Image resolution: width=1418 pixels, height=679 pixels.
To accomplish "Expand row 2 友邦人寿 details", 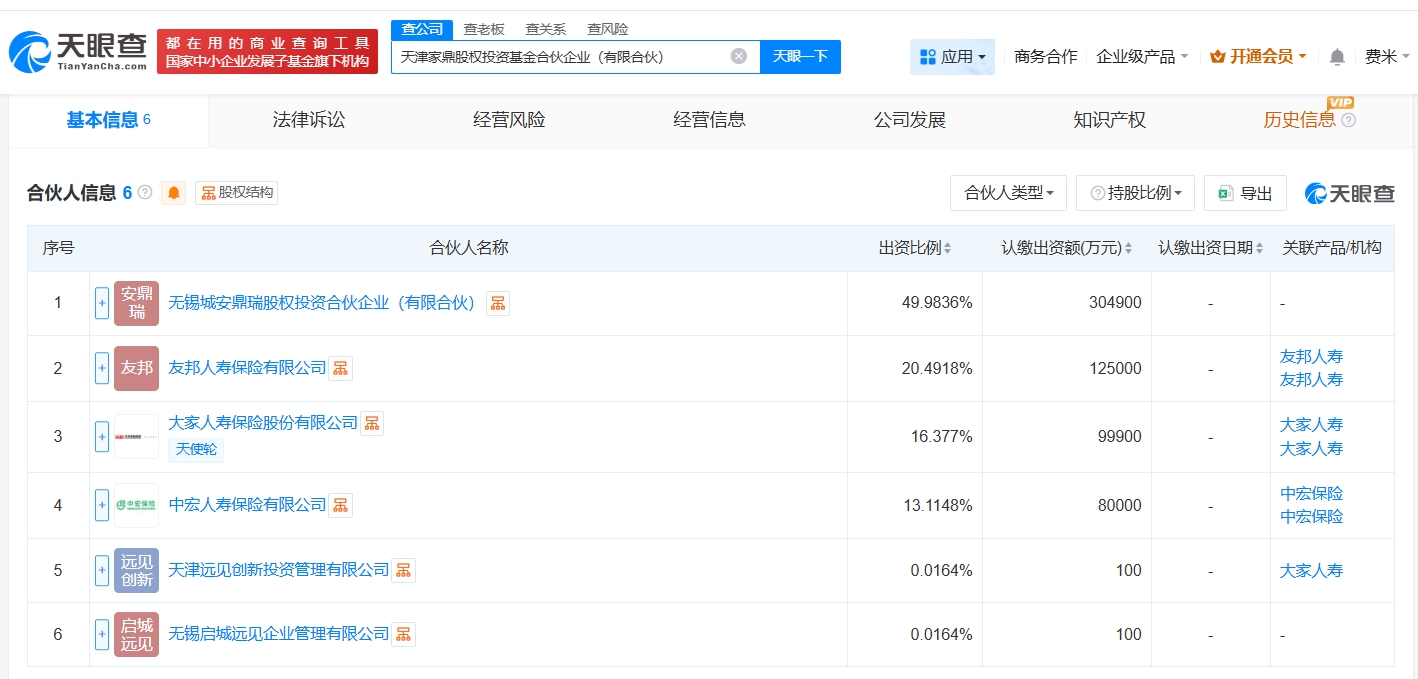I will coord(102,368).
